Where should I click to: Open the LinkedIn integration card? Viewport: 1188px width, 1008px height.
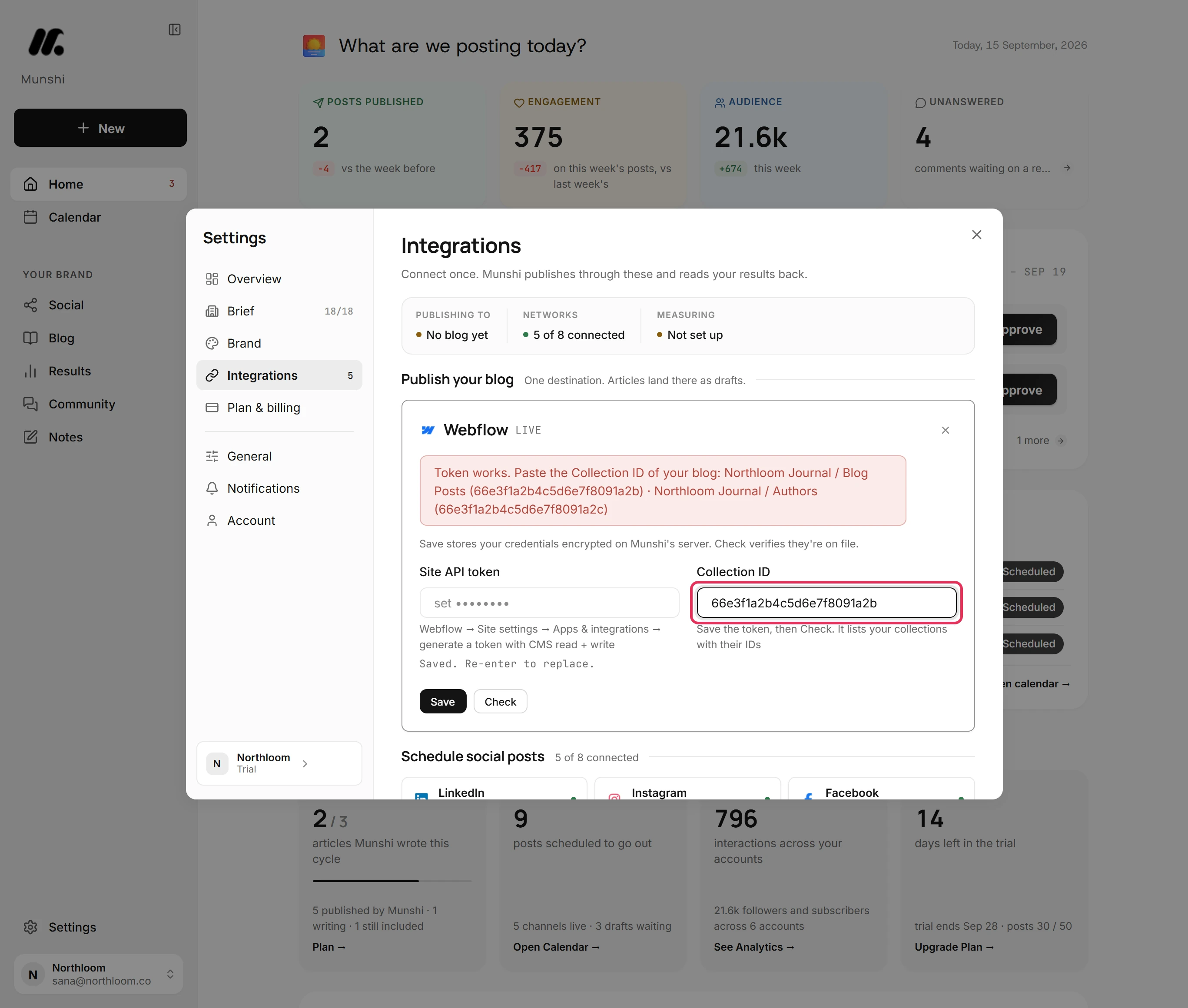(x=494, y=789)
